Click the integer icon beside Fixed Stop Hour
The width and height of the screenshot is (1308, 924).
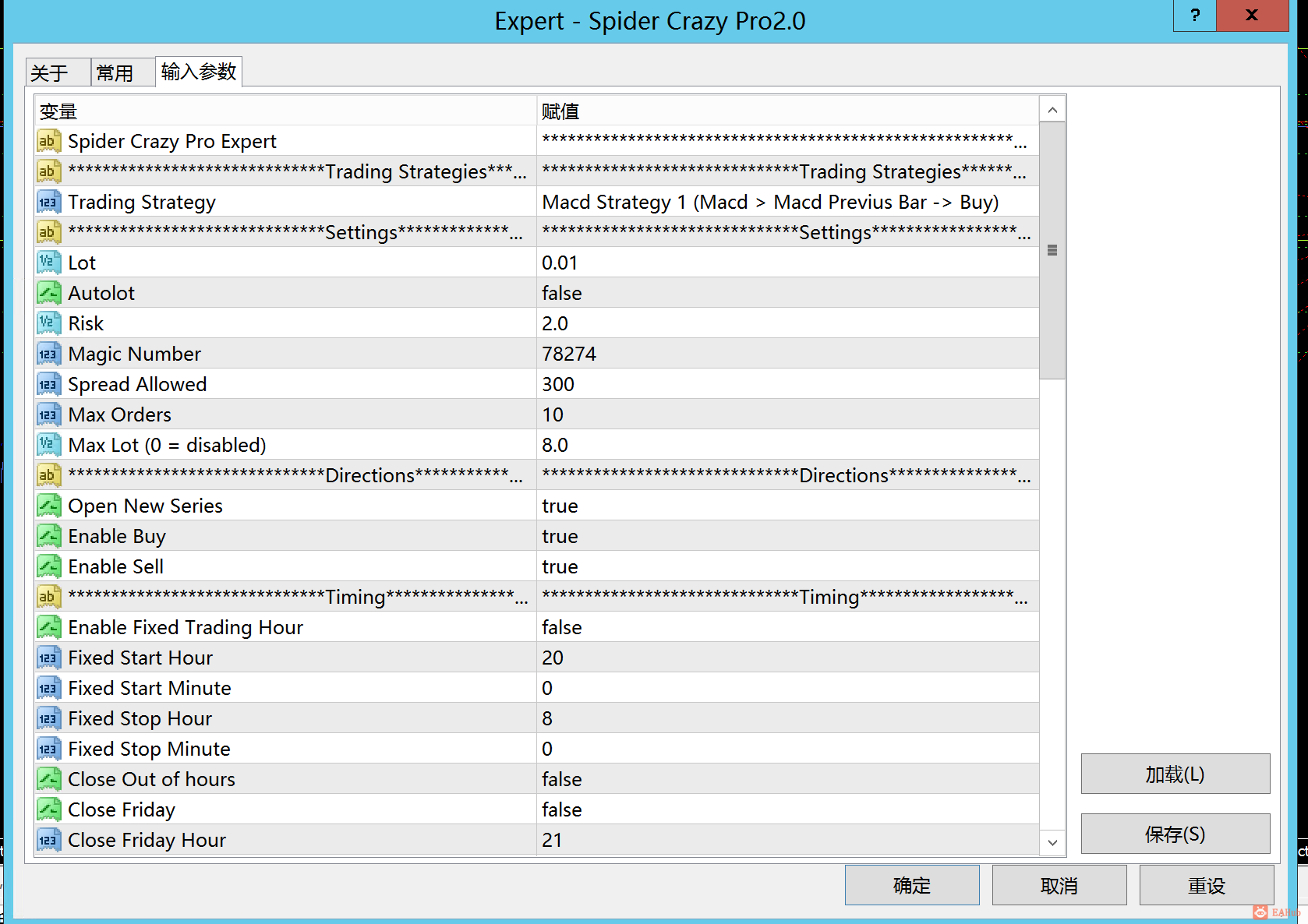48,718
